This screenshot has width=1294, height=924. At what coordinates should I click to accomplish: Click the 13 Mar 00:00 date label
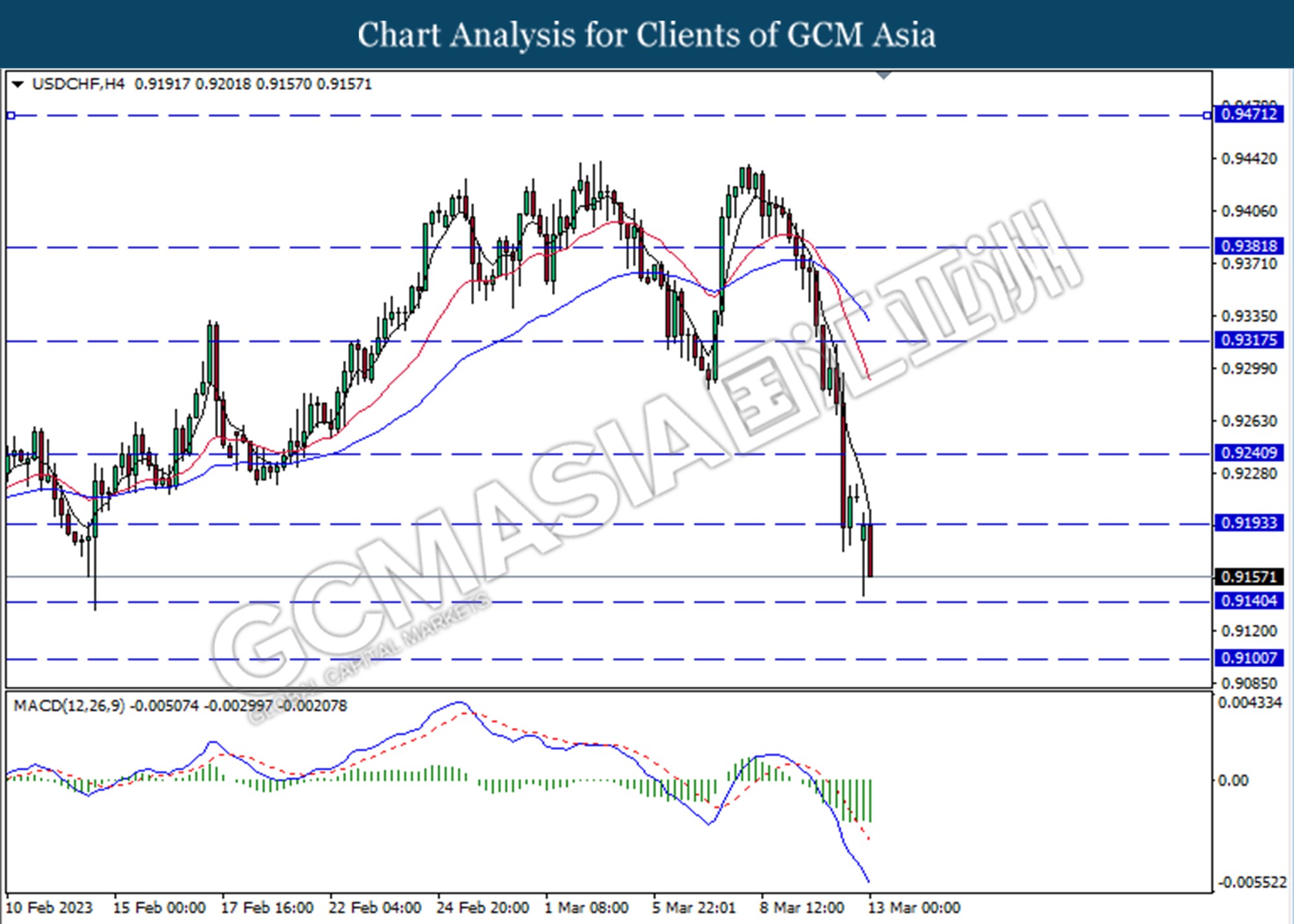click(914, 908)
